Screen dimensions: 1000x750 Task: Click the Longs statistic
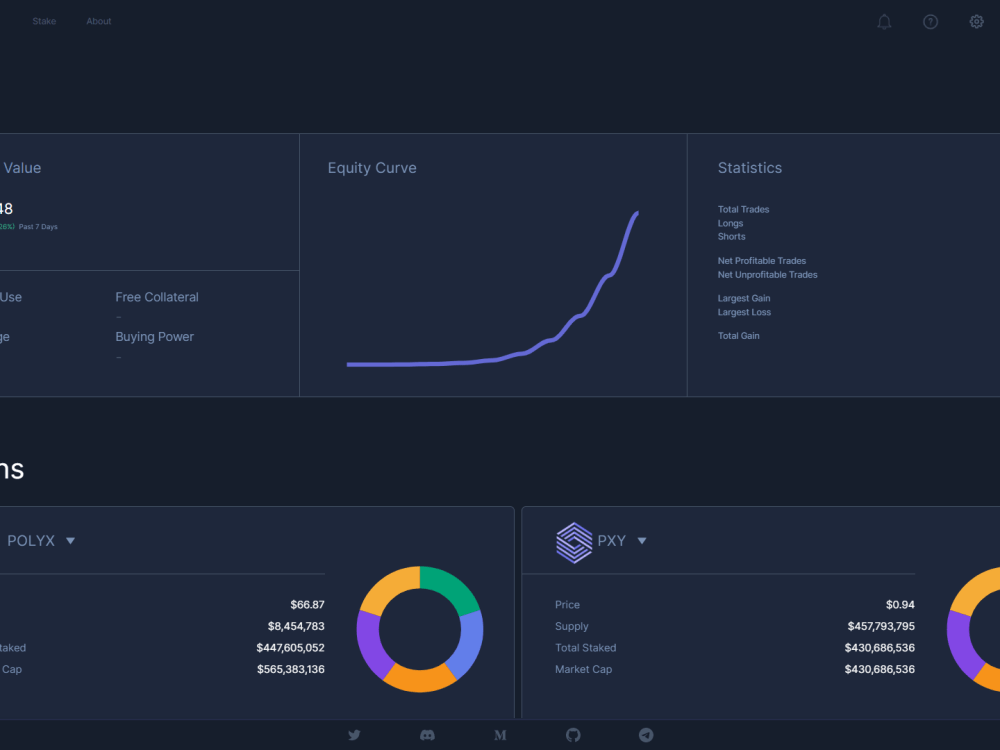(x=730, y=223)
